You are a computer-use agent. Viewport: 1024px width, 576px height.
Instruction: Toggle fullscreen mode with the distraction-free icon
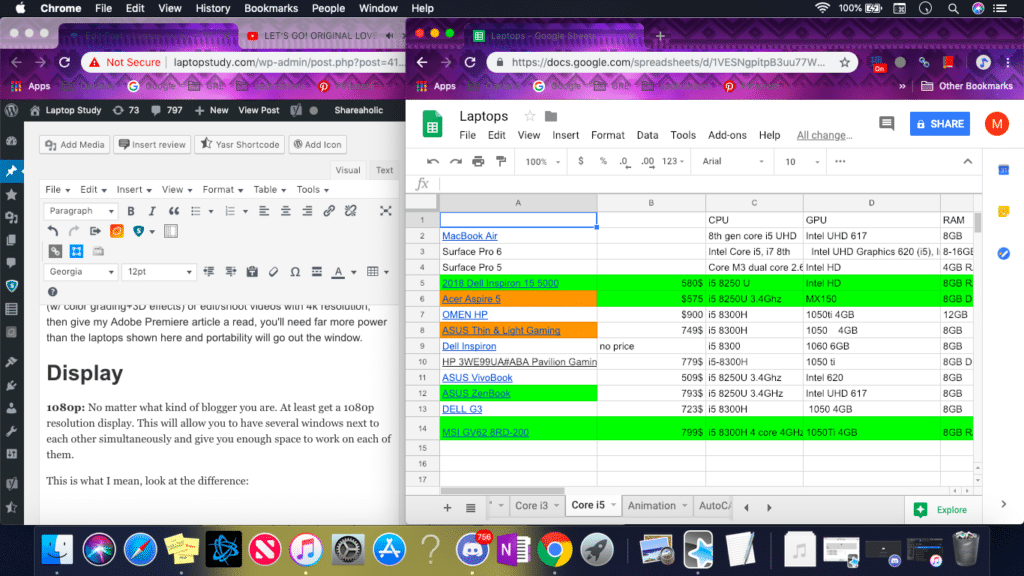[387, 211]
